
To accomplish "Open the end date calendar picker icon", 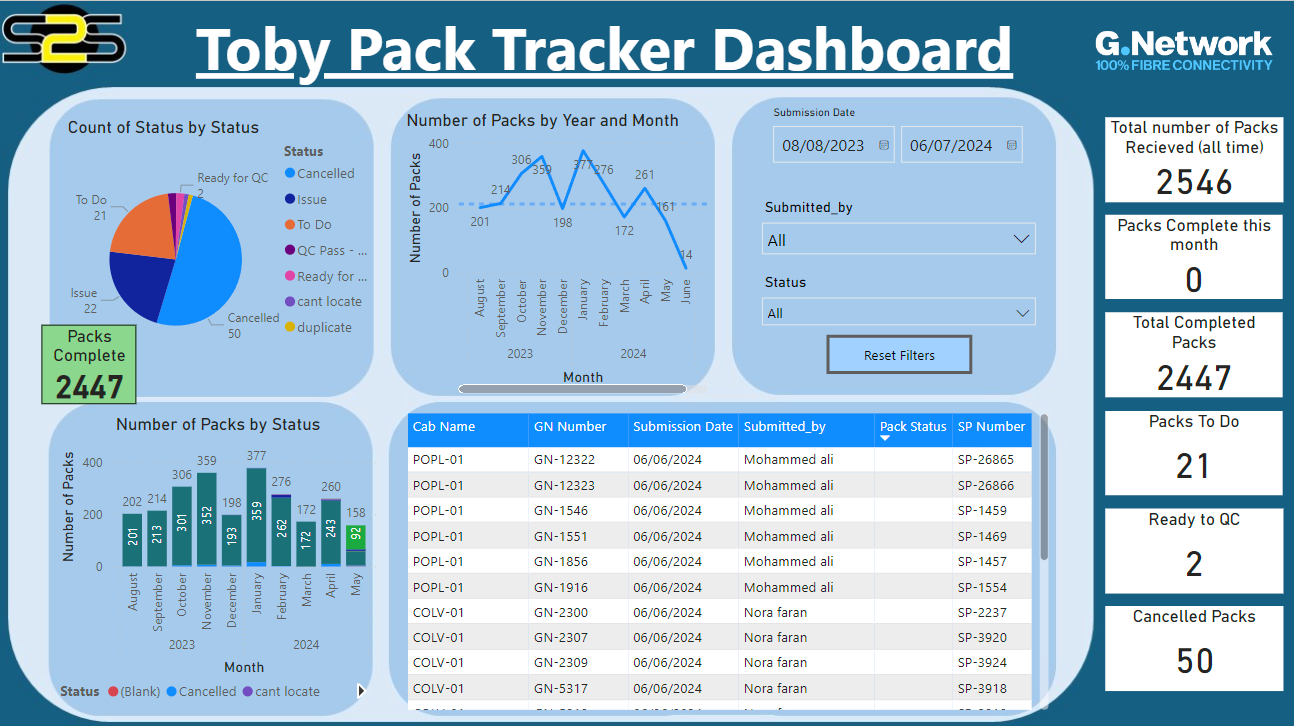I will 1011,146.
